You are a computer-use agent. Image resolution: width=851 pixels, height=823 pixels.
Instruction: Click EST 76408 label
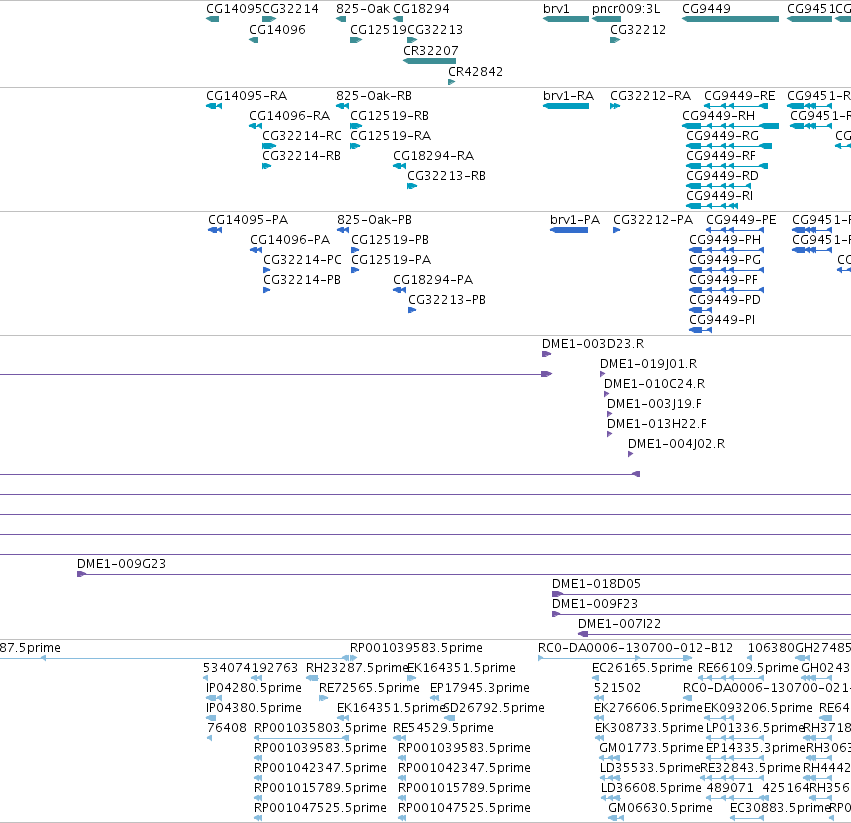click(227, 728)
